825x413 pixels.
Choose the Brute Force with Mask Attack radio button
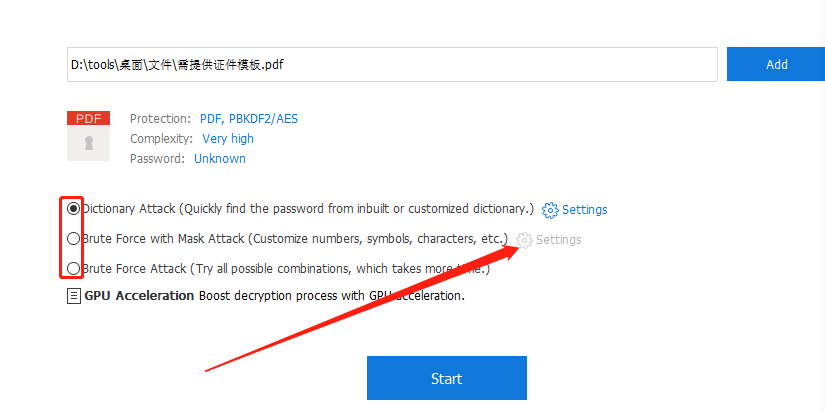73,239
